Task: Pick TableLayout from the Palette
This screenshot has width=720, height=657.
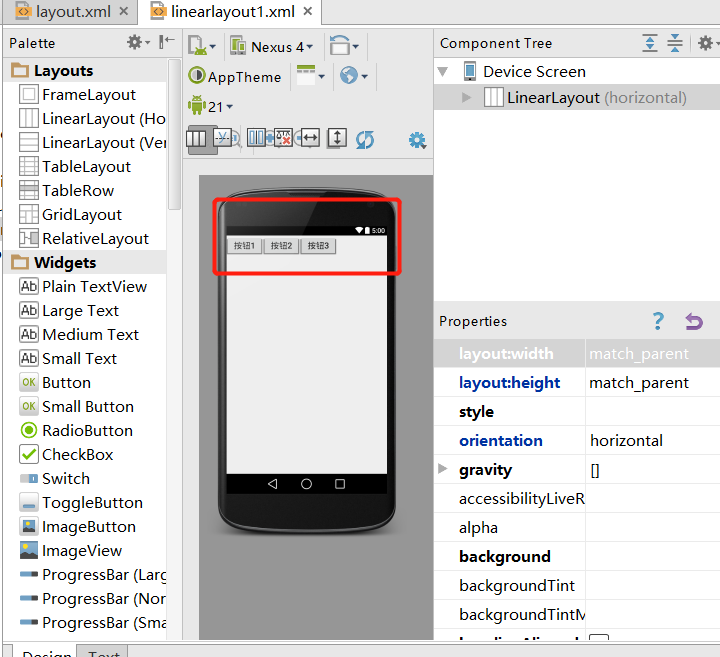Action: [x=74, y=166]
